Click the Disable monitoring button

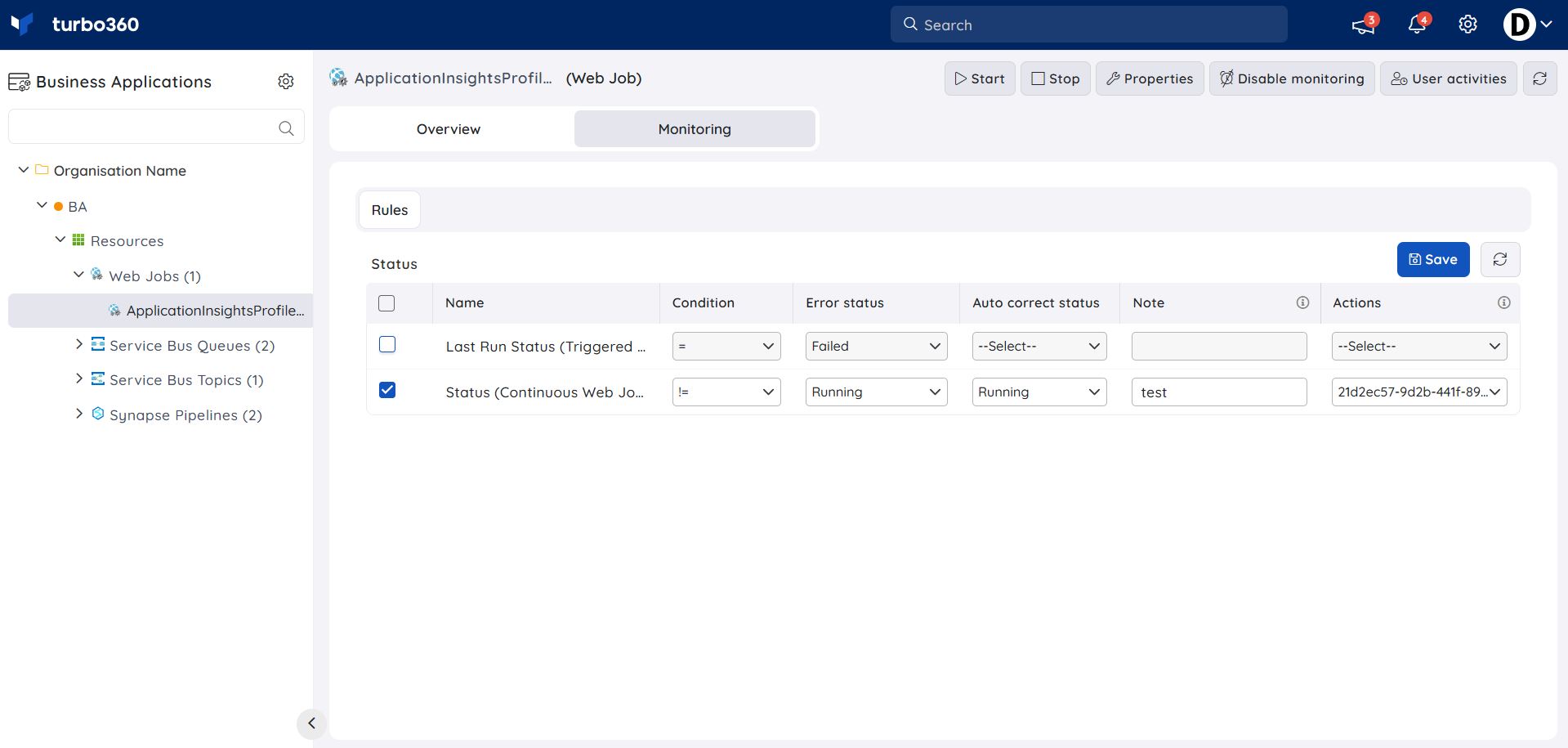coord(1292,78)
